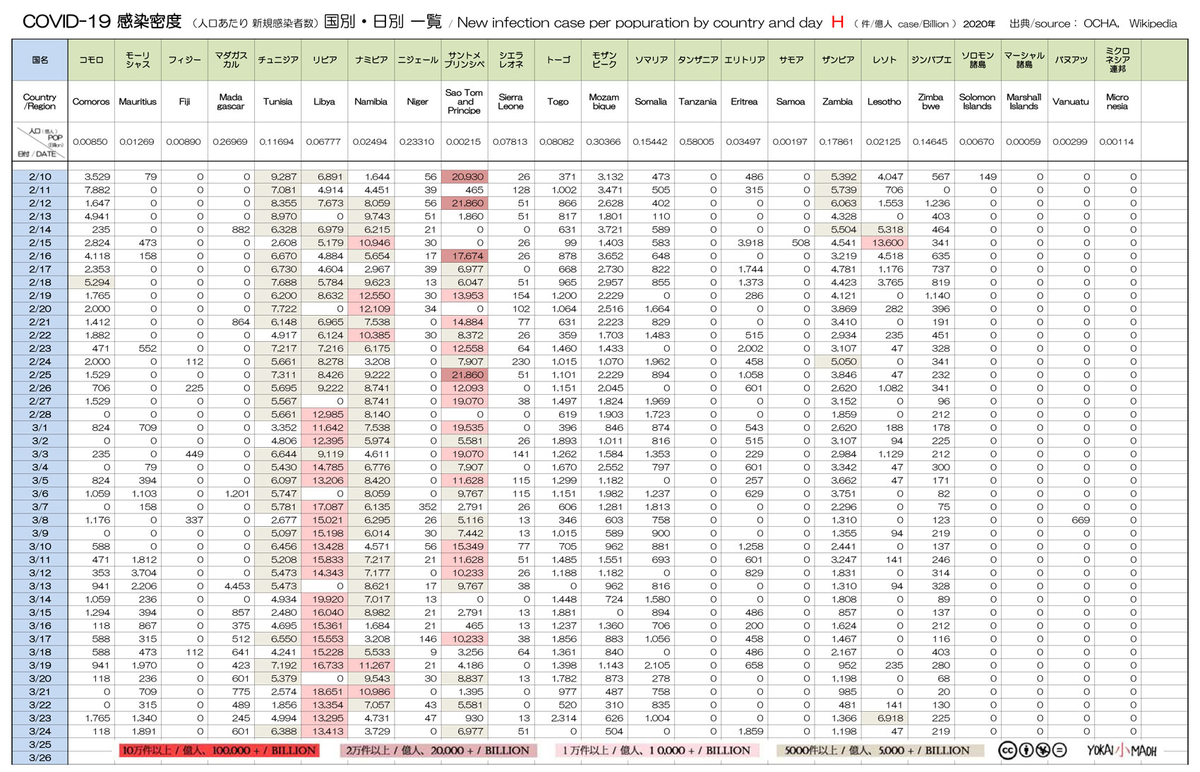Image resolution: width=1200 pixels, height=772 pixels.
Task: Select the Marshall Islands column header
Action: pos(1024,102)
